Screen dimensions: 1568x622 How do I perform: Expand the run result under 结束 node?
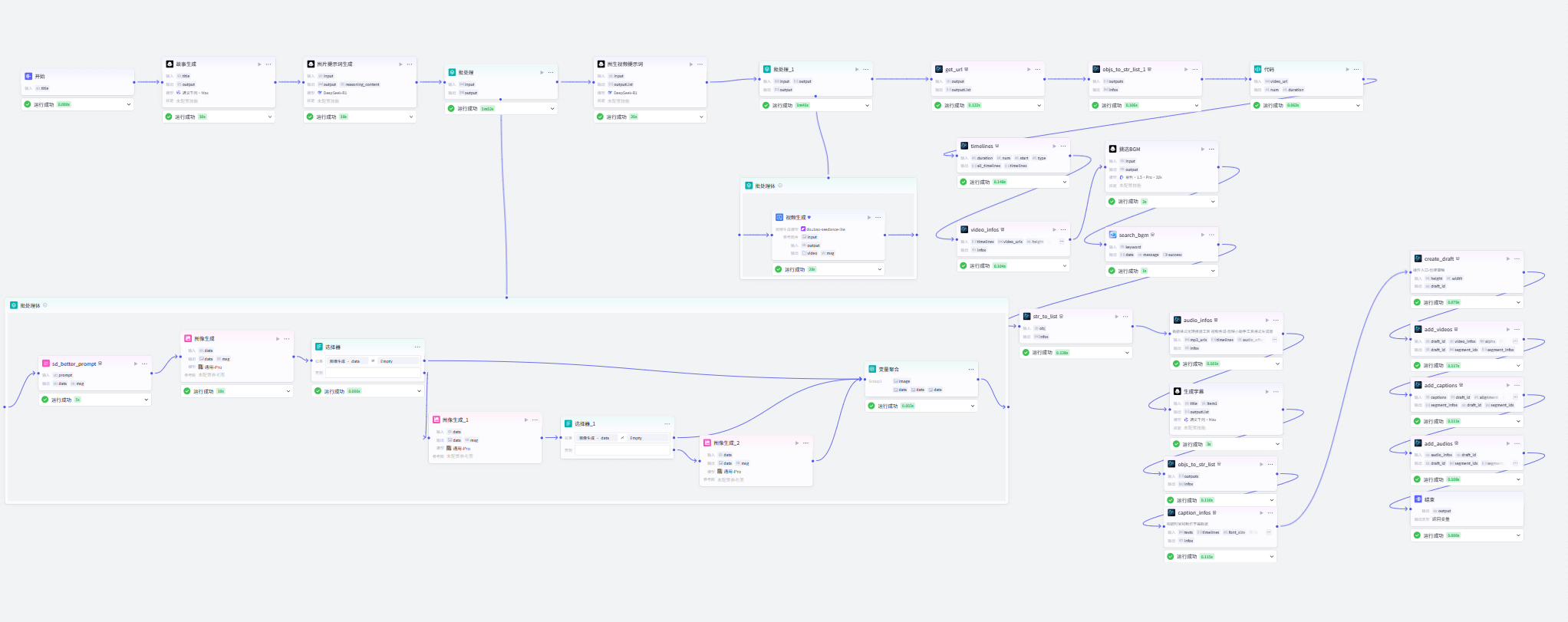[1517, 535]
